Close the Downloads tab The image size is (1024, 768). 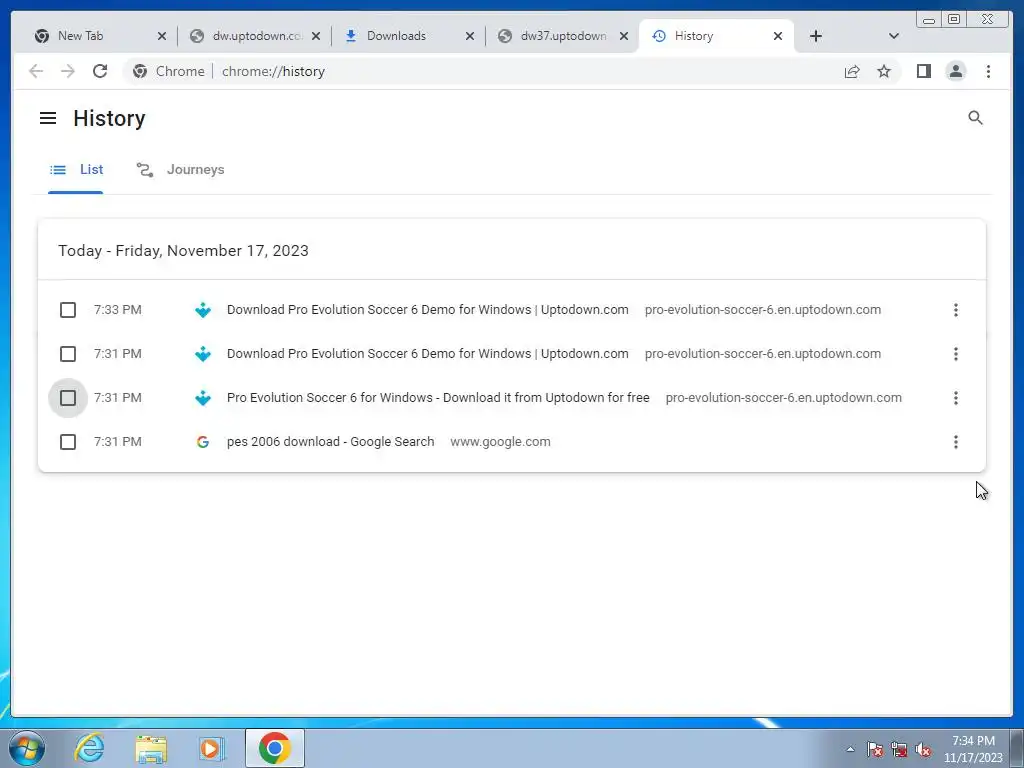470,36
